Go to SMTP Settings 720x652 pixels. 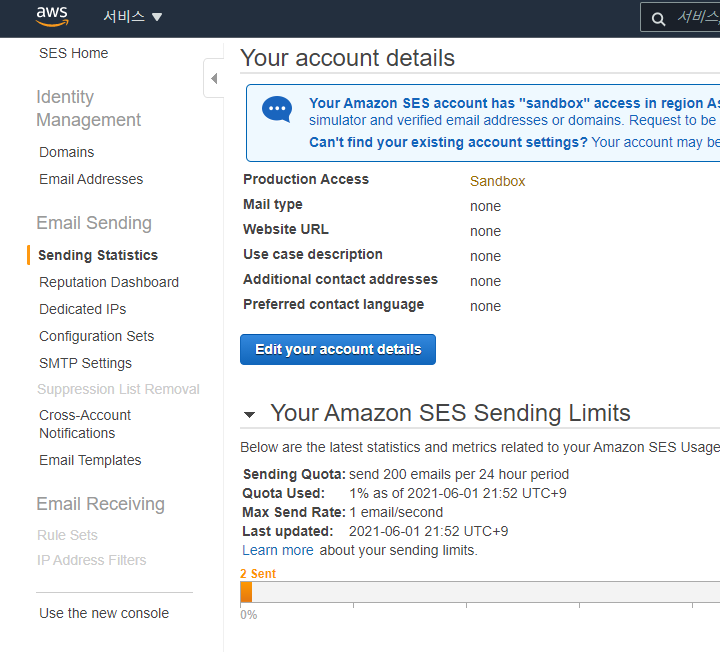(86, 363)
